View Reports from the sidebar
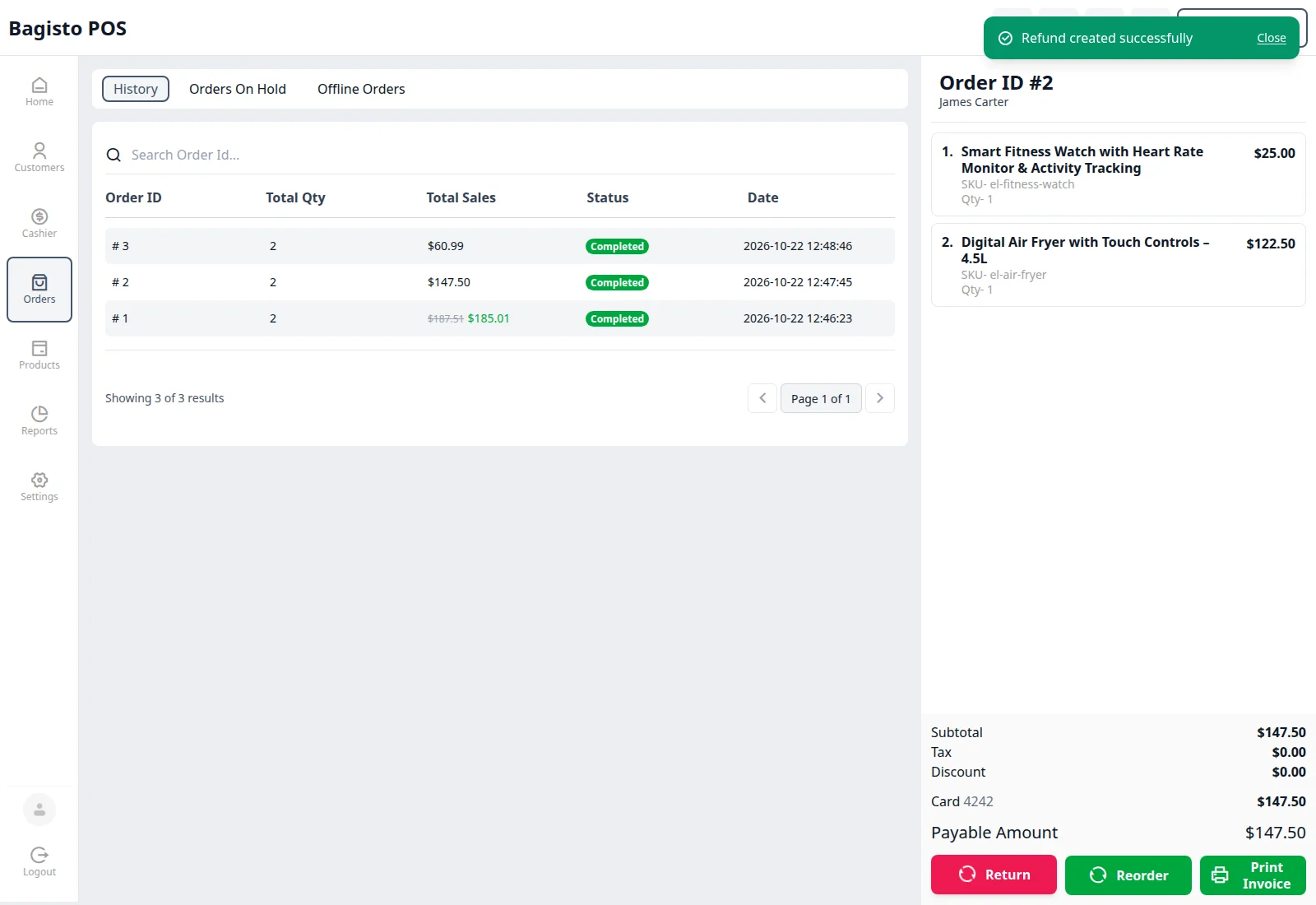This screenshot has height=905, width=1316. click(x=39, y=421)
